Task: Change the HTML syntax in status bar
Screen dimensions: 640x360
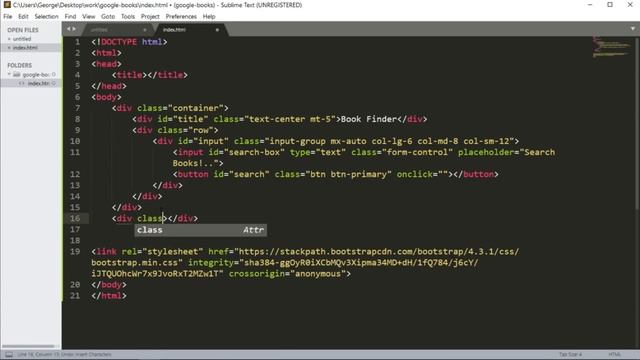Action: (615, 354)
